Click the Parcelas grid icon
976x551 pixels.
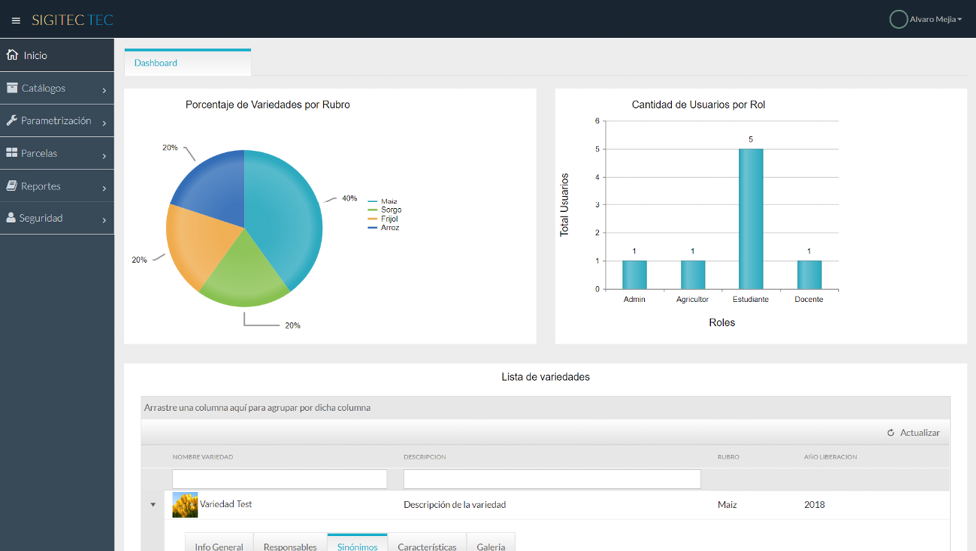12,153
